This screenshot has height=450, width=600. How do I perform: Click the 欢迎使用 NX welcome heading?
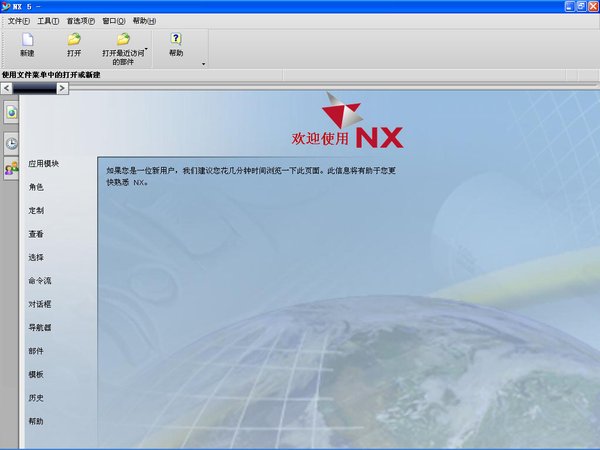[347, 138]
